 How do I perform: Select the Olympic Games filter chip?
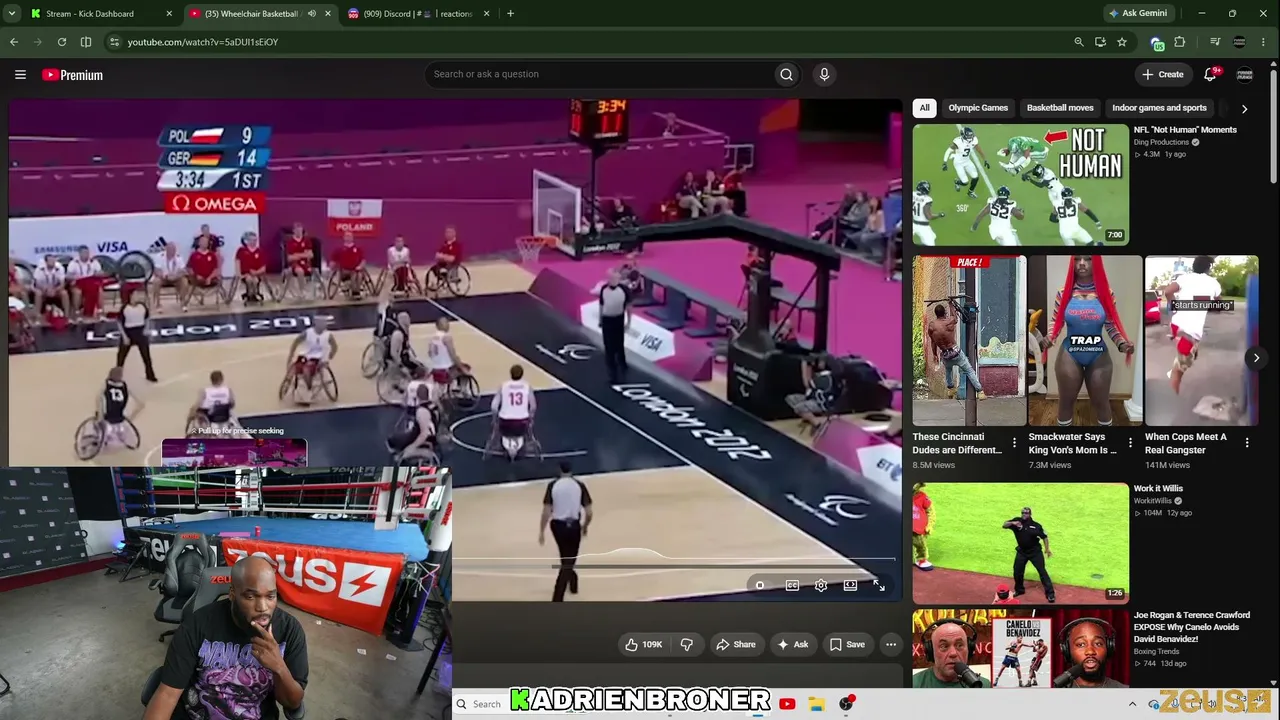978,108
